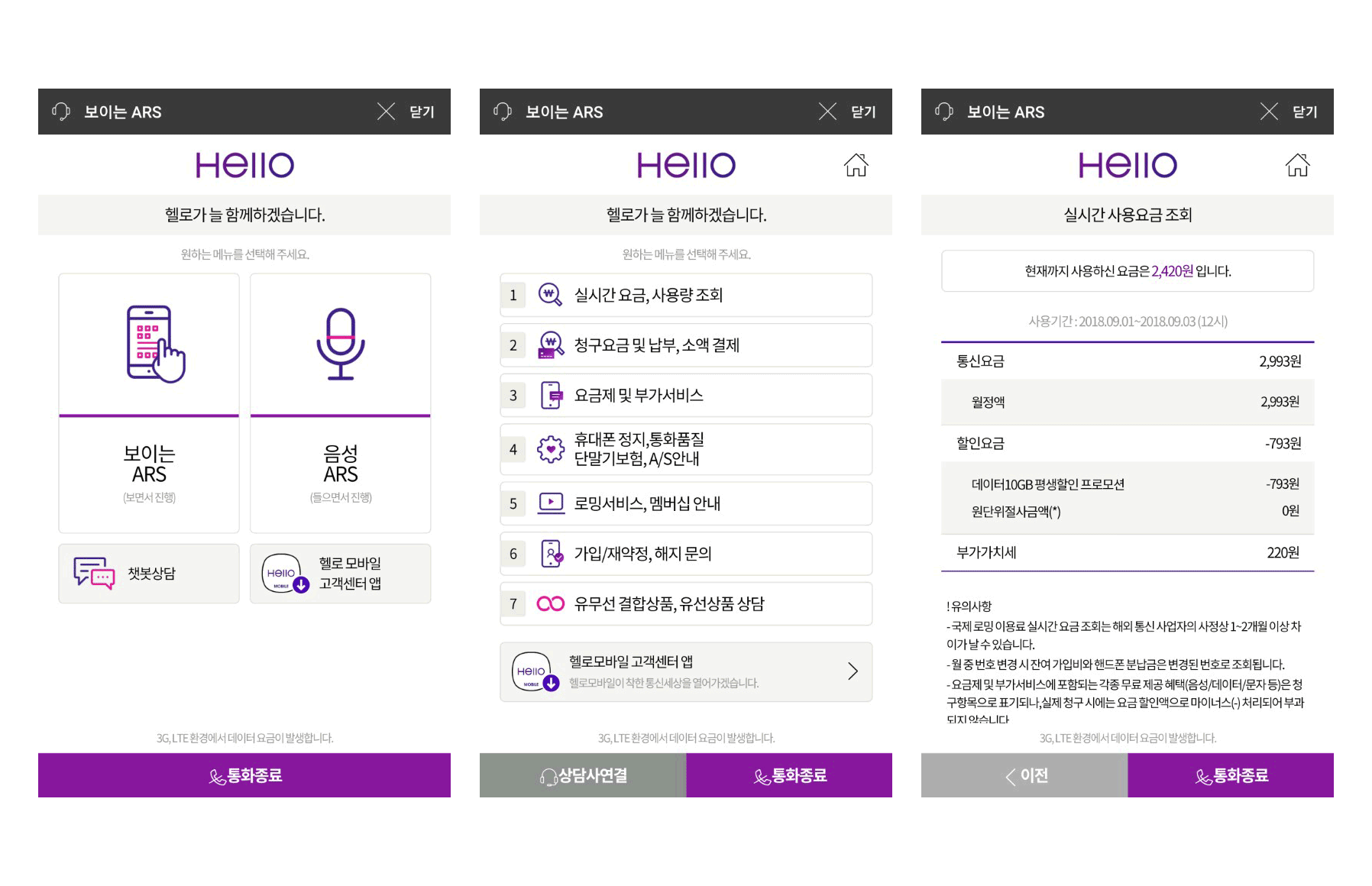
Task: Close the third 보이는 ARS screen with X
Action: pos(1269,112)
